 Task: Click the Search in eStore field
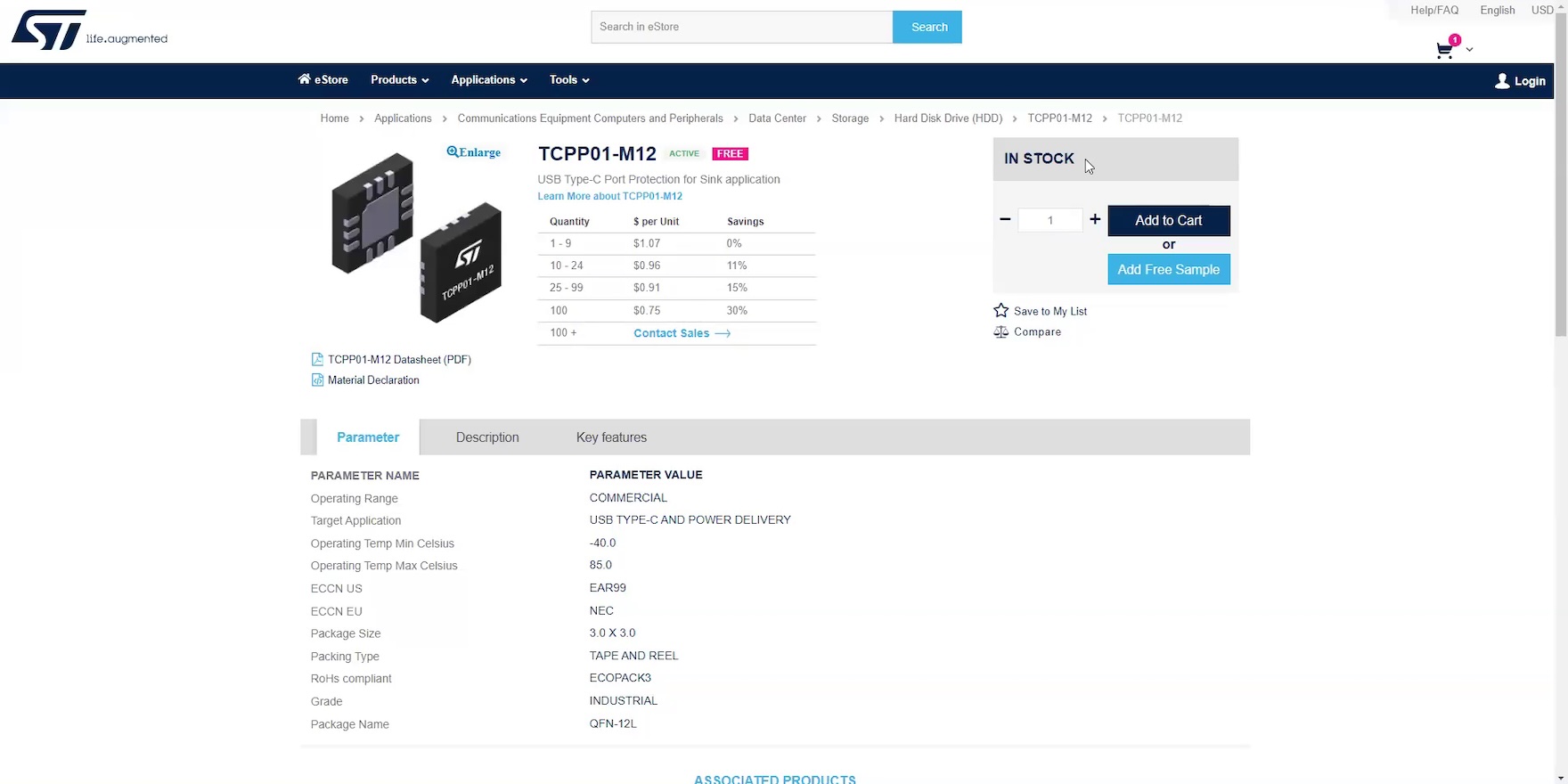741,27
